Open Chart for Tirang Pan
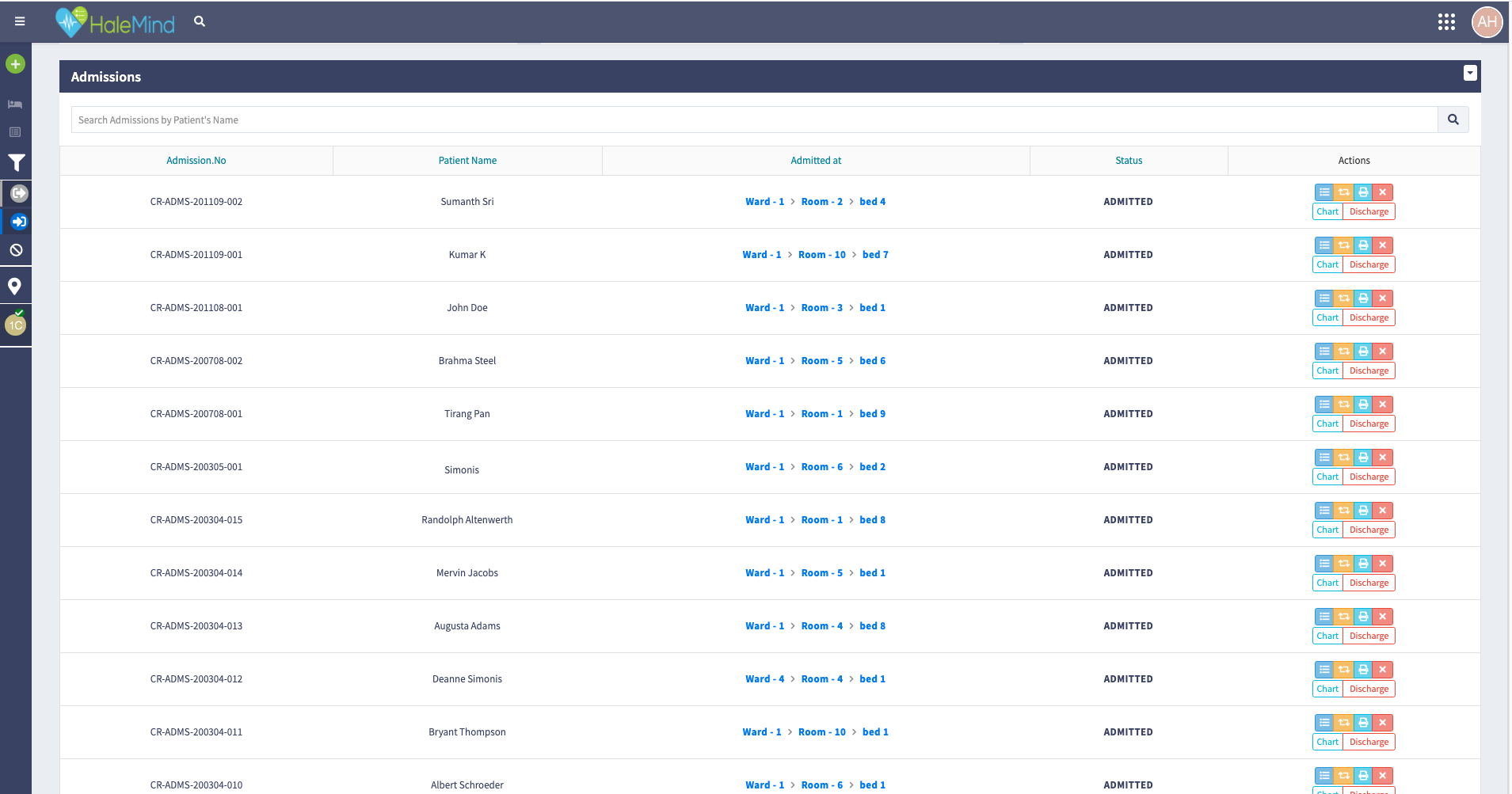Image resolution: width=1512 pixels, height=794 pixels. (x=1327, y=424)
